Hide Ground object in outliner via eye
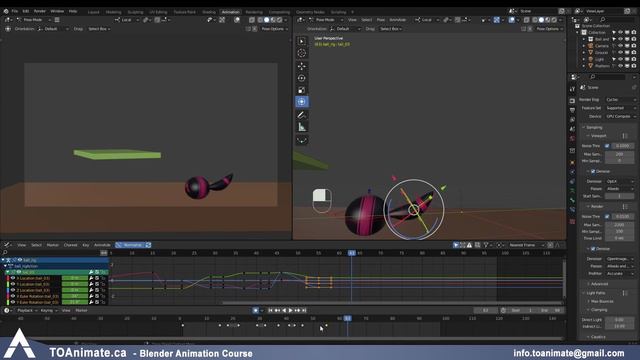Viewport: 640px width, 360px height. [620, 52]
